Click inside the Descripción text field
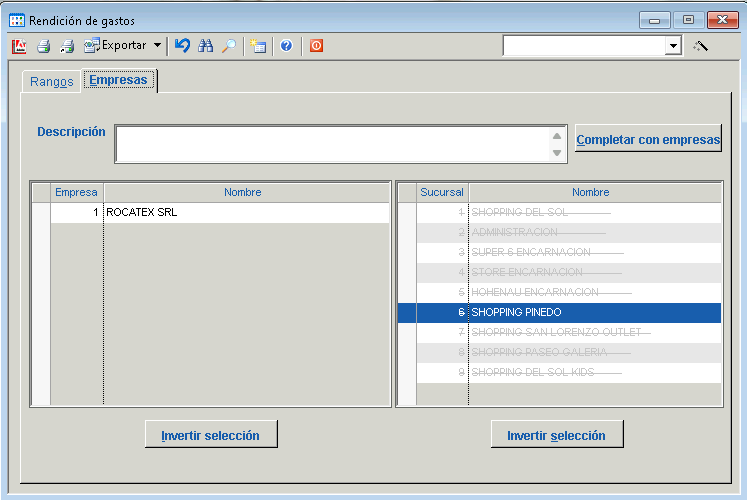747x500 pixels. [x=333, y=144]
